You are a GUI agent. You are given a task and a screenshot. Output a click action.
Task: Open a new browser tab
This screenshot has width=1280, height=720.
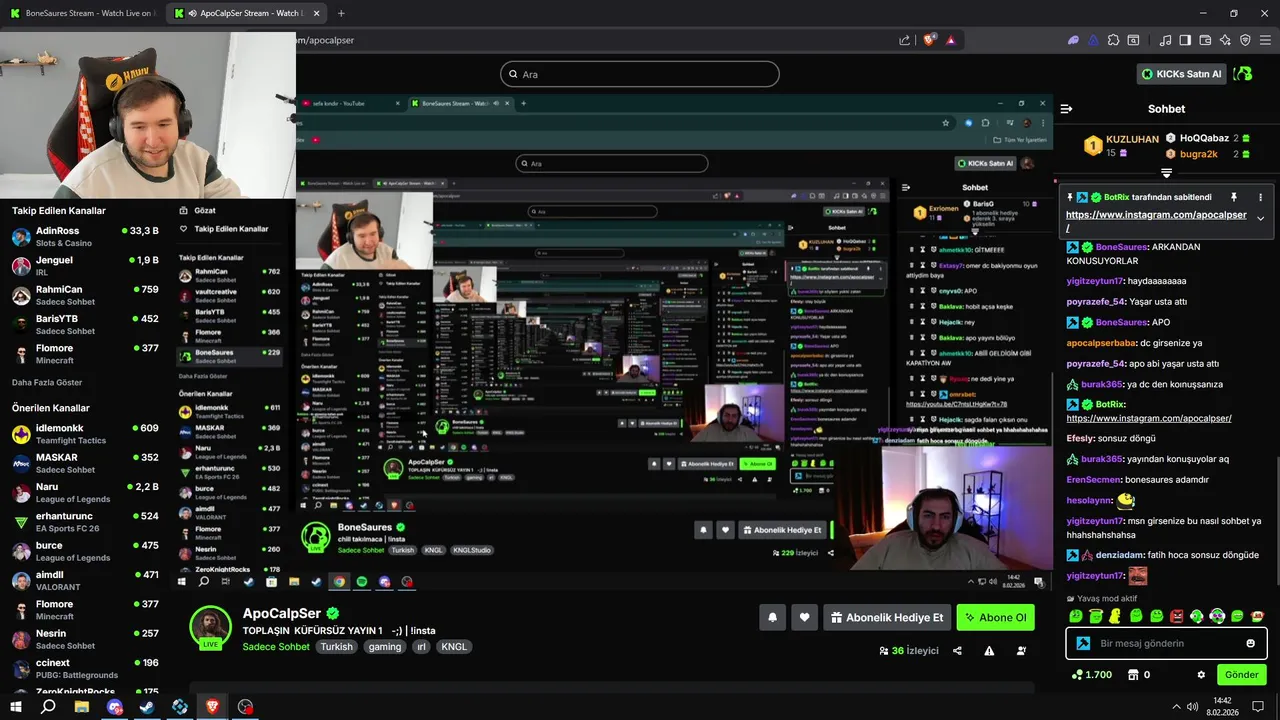[x=341, y=13]
